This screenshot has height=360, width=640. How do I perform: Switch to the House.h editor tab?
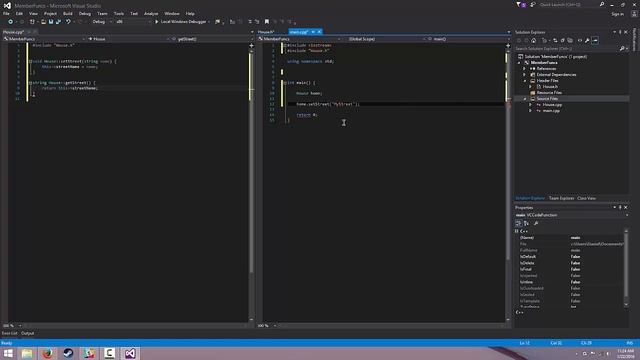(x=266, y=32)
